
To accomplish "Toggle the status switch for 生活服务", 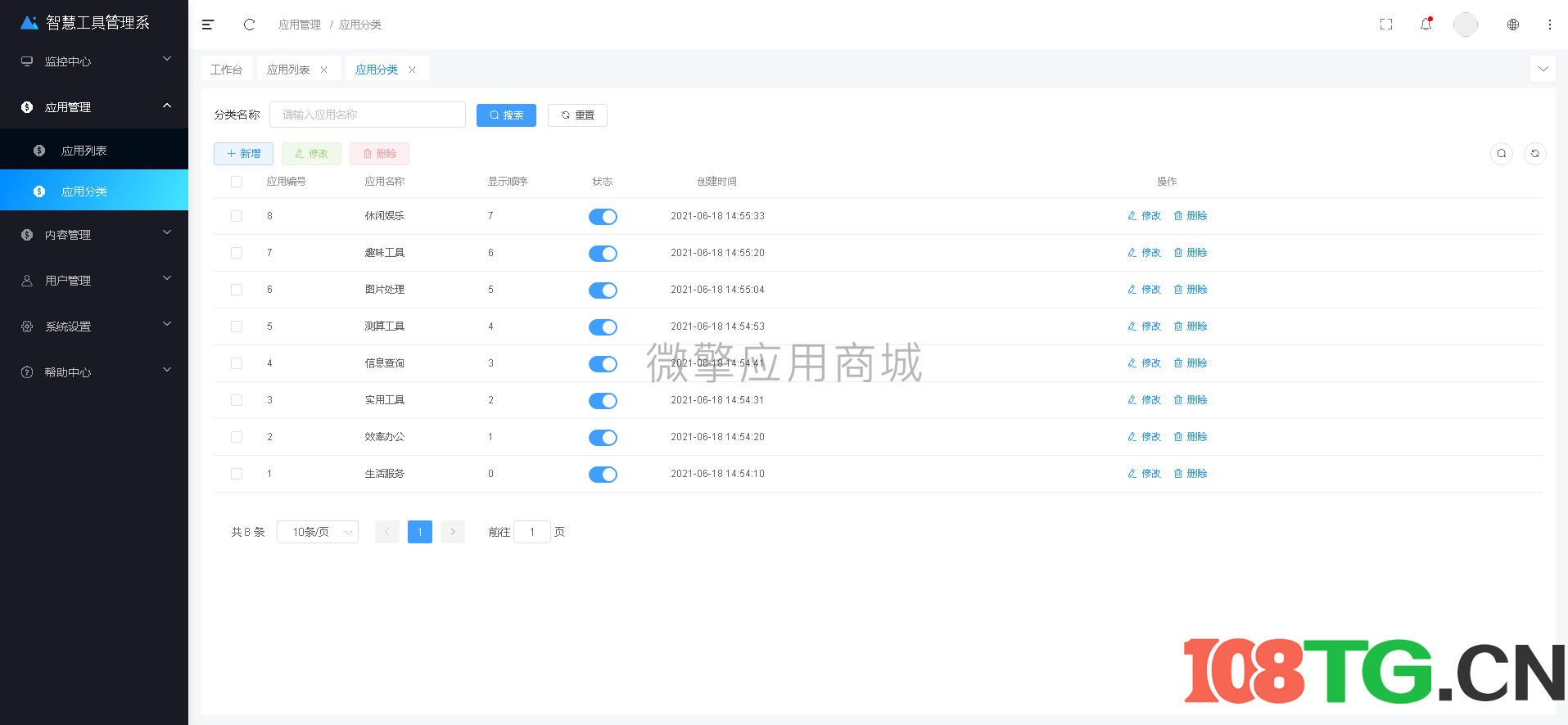I will tap(603, 475).
